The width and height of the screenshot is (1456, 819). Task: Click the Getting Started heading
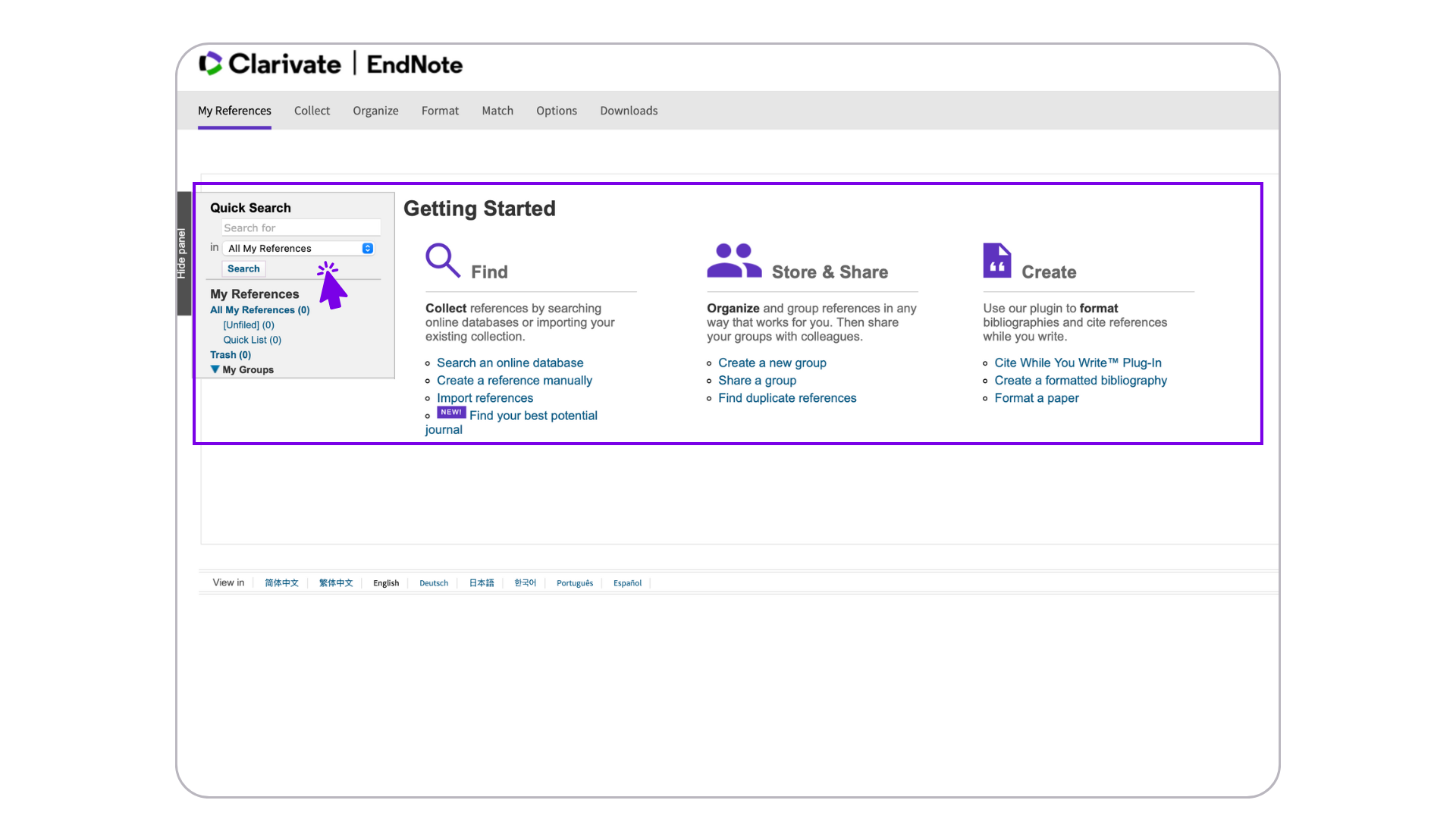click(x=479, y=209)
